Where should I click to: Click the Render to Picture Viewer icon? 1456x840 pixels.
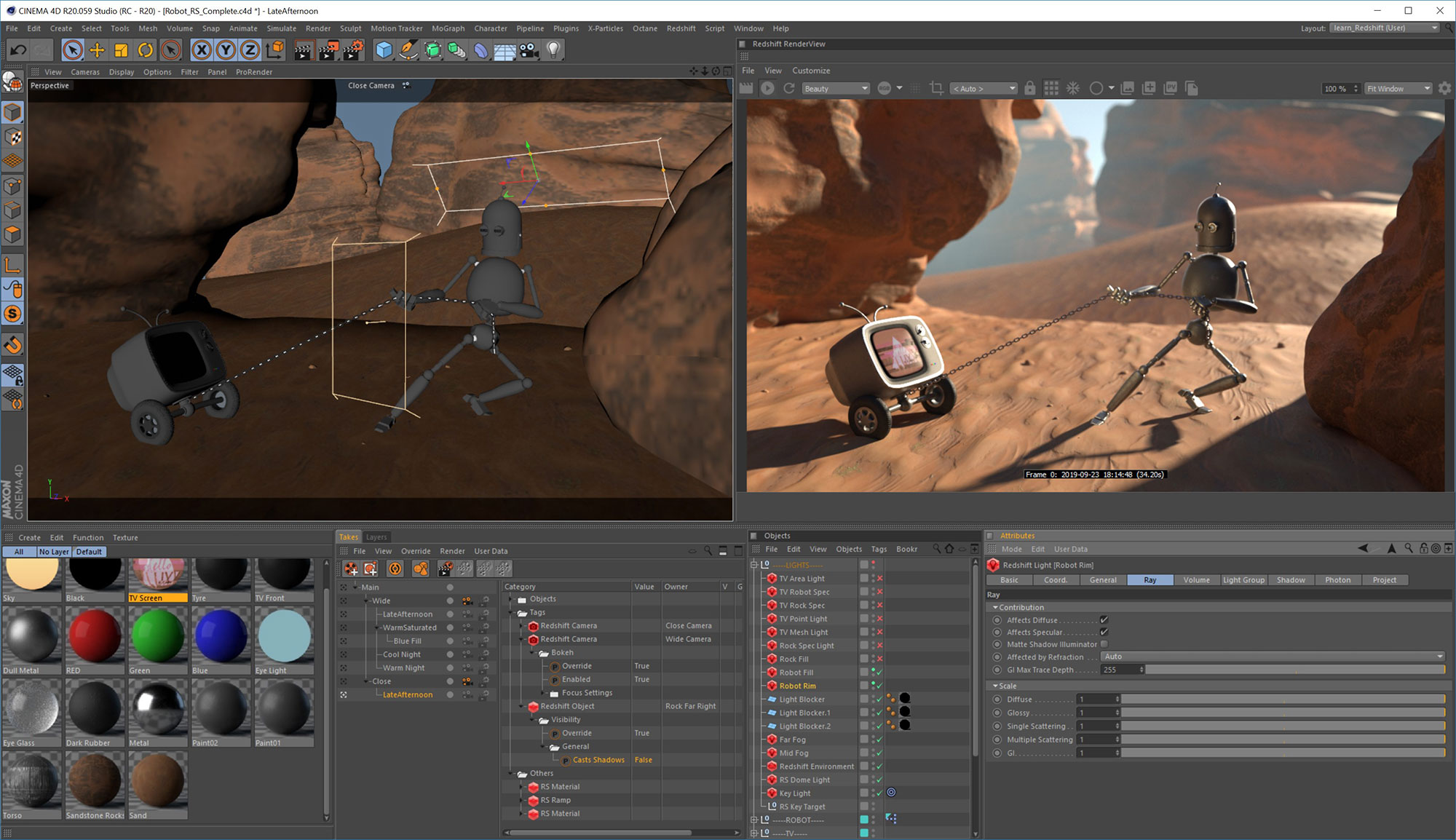coord(328,49)
